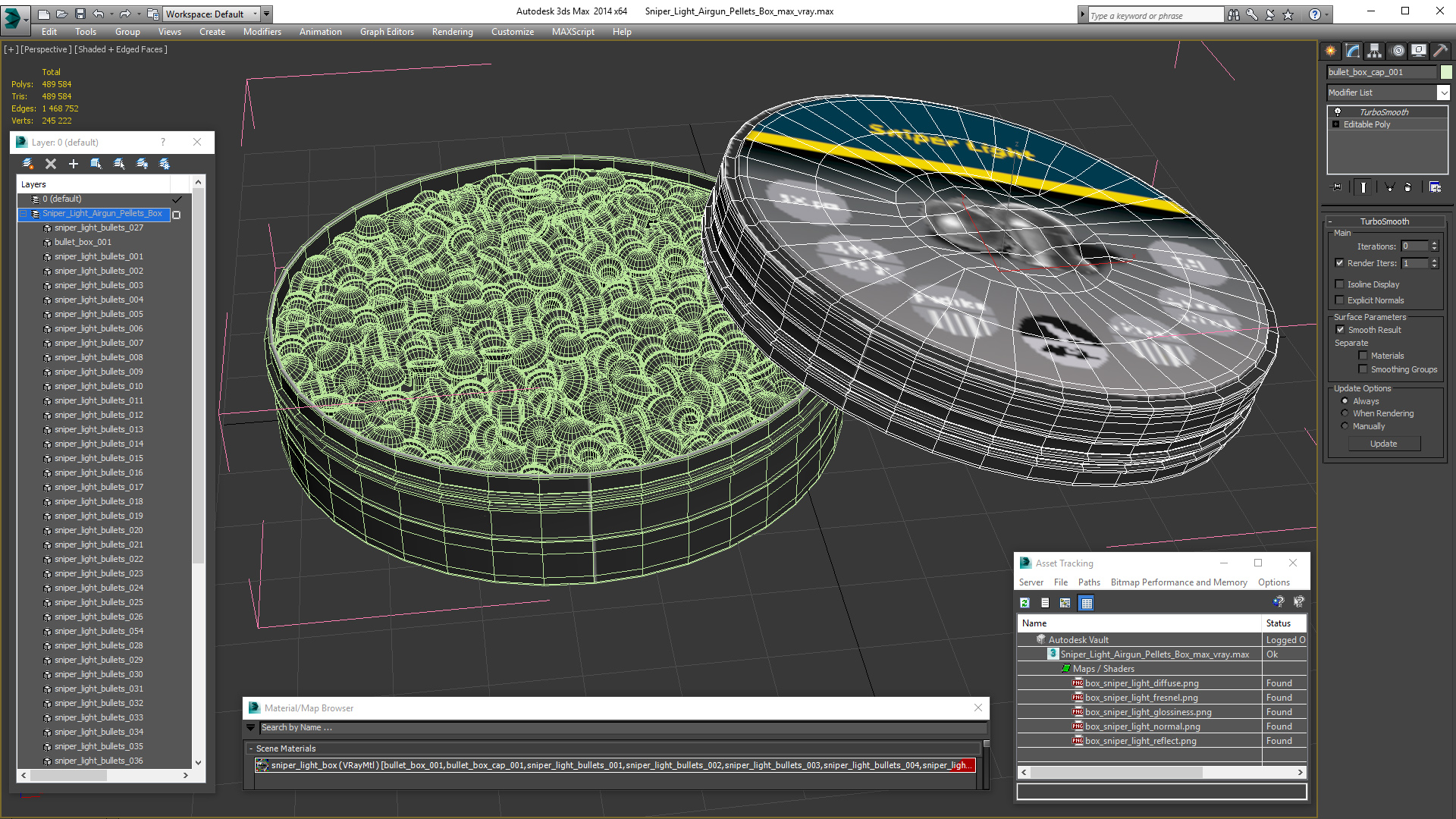Screen dimensions: 1456x819
Task: Enable Separate by Materials checkbox
Action: (1363, 356)
